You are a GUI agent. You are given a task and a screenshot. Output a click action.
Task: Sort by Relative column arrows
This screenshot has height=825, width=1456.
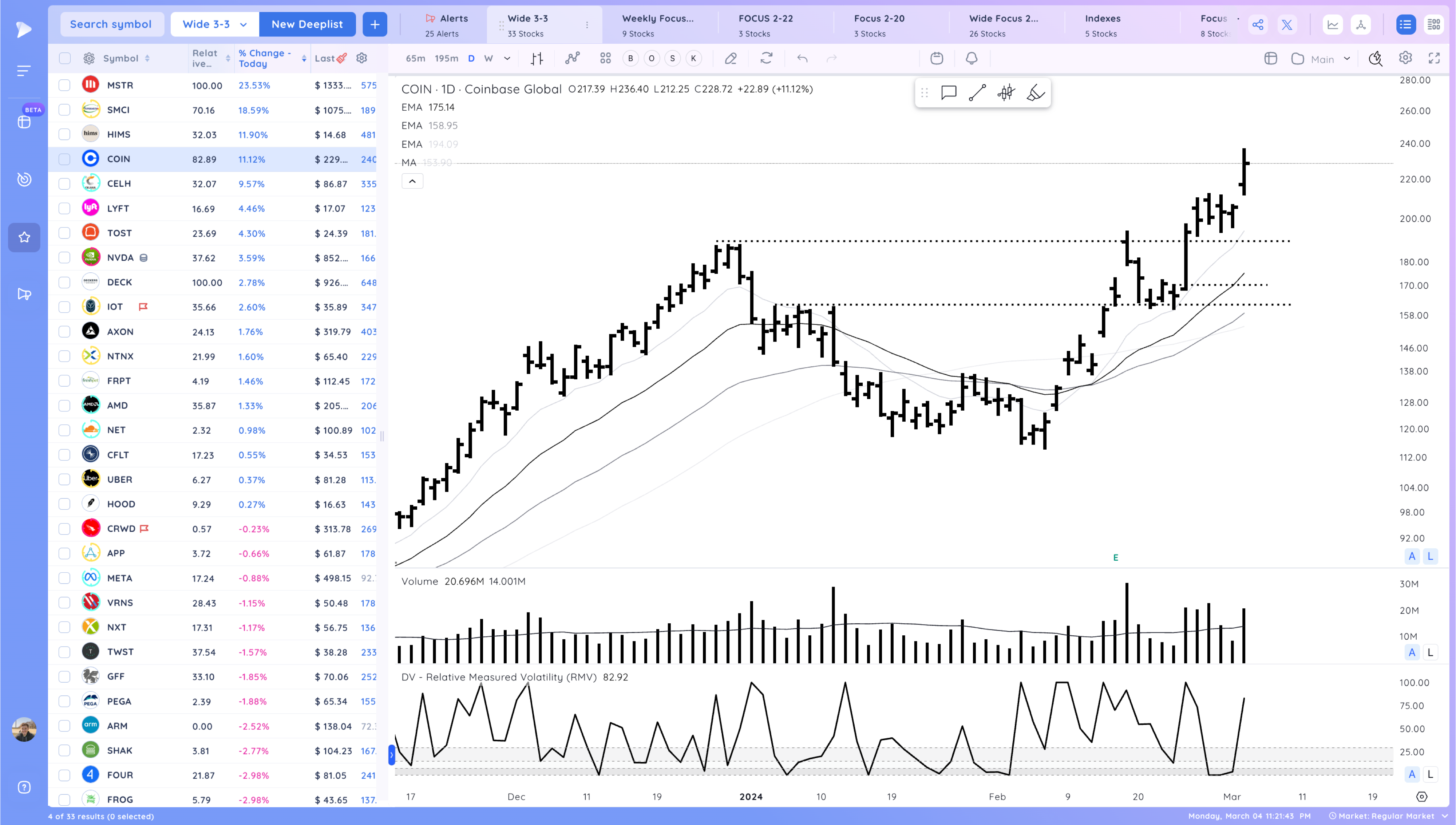point(227,58)
